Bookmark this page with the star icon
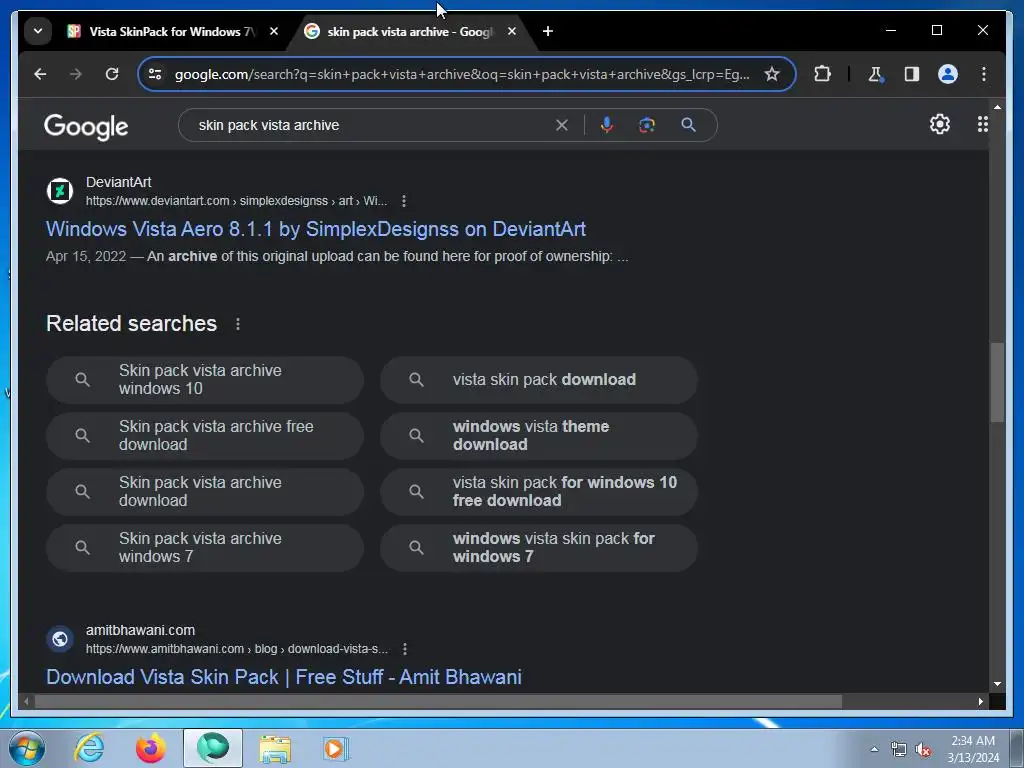Screen dimensions: 1024x768 772,74
